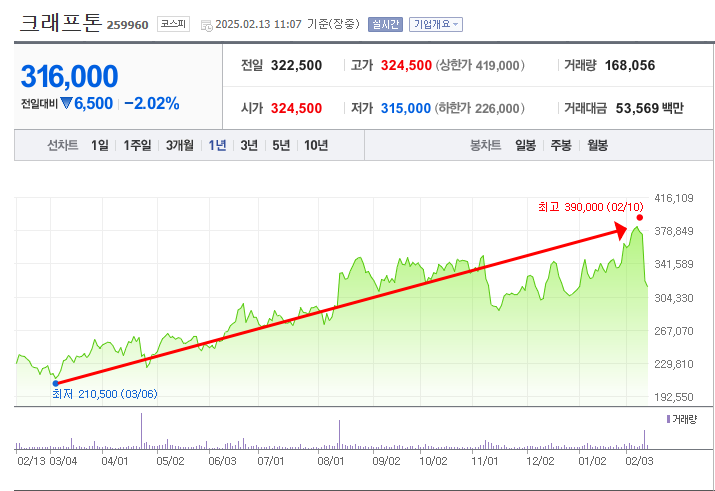Screen dimensions: 715x491
Task: Click stock code 259960
Action: (128, 25)
